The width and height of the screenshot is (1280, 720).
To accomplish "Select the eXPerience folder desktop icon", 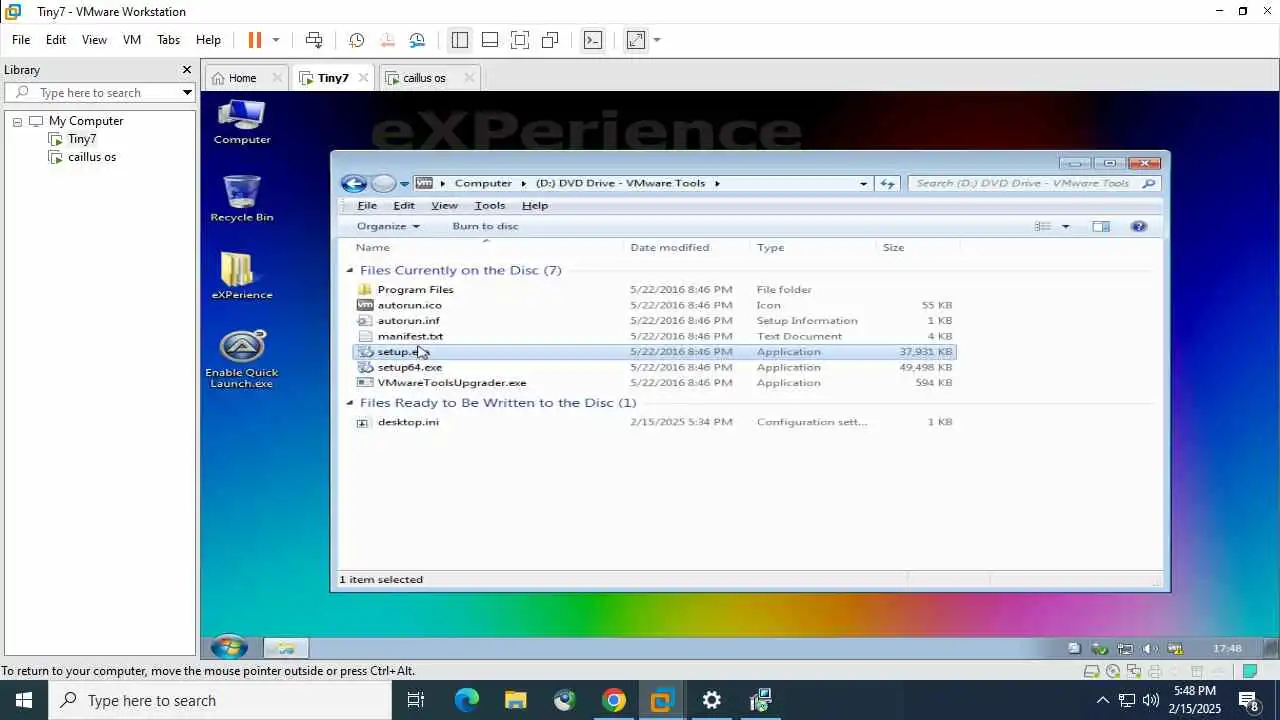I will [242, 275].
